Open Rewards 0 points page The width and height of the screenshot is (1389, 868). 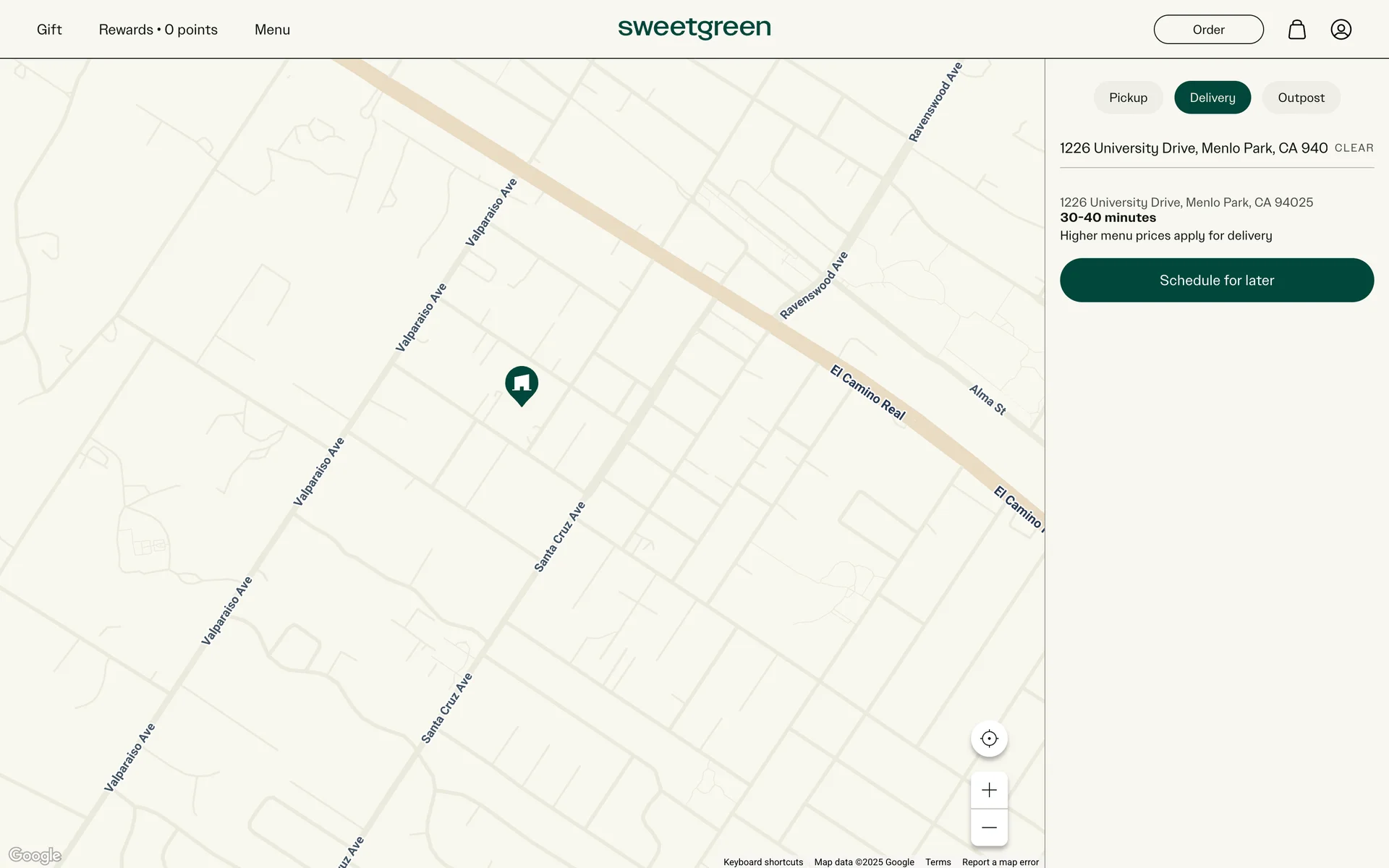158,30
